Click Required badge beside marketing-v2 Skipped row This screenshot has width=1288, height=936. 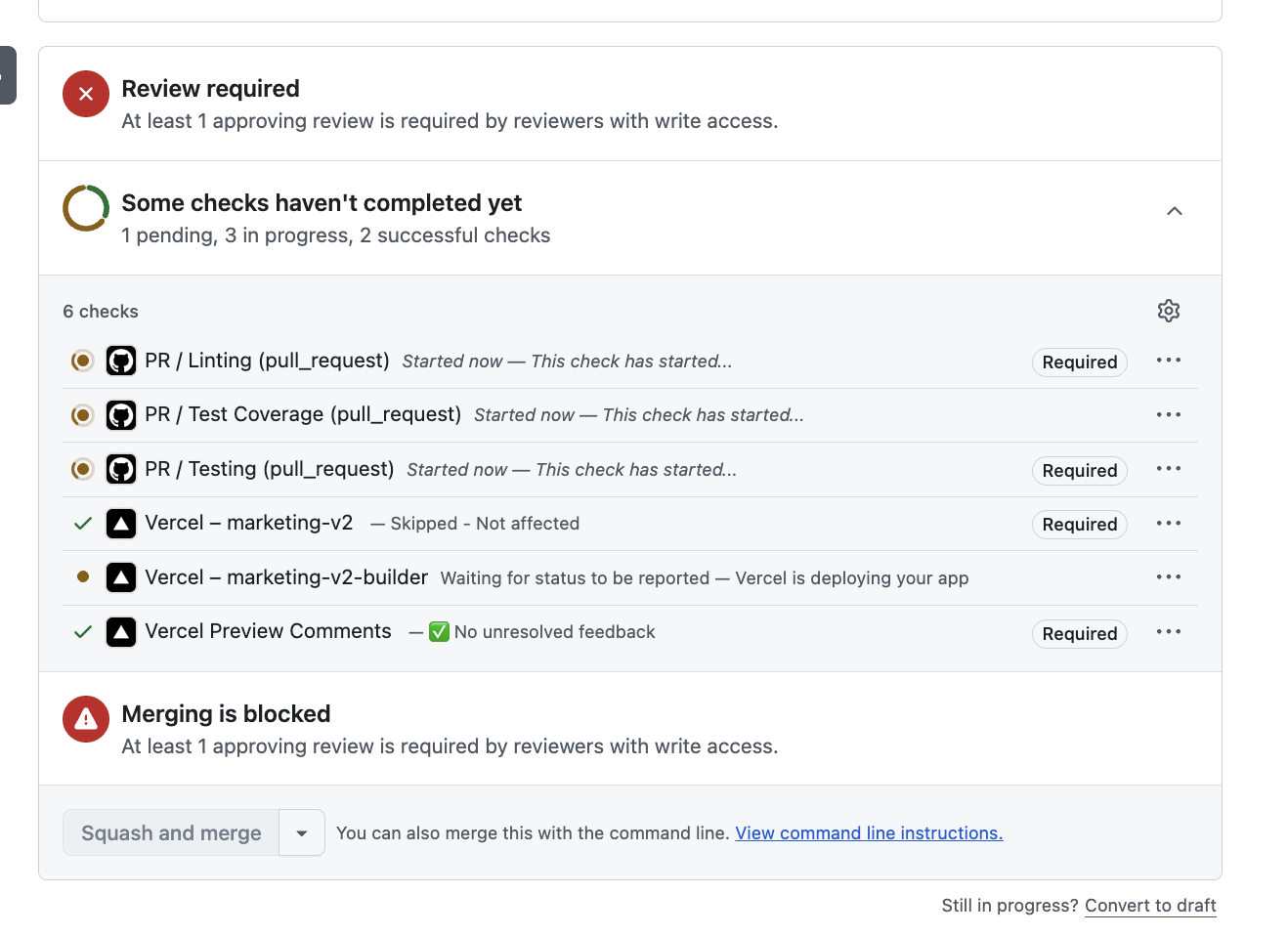(1080, 525)
